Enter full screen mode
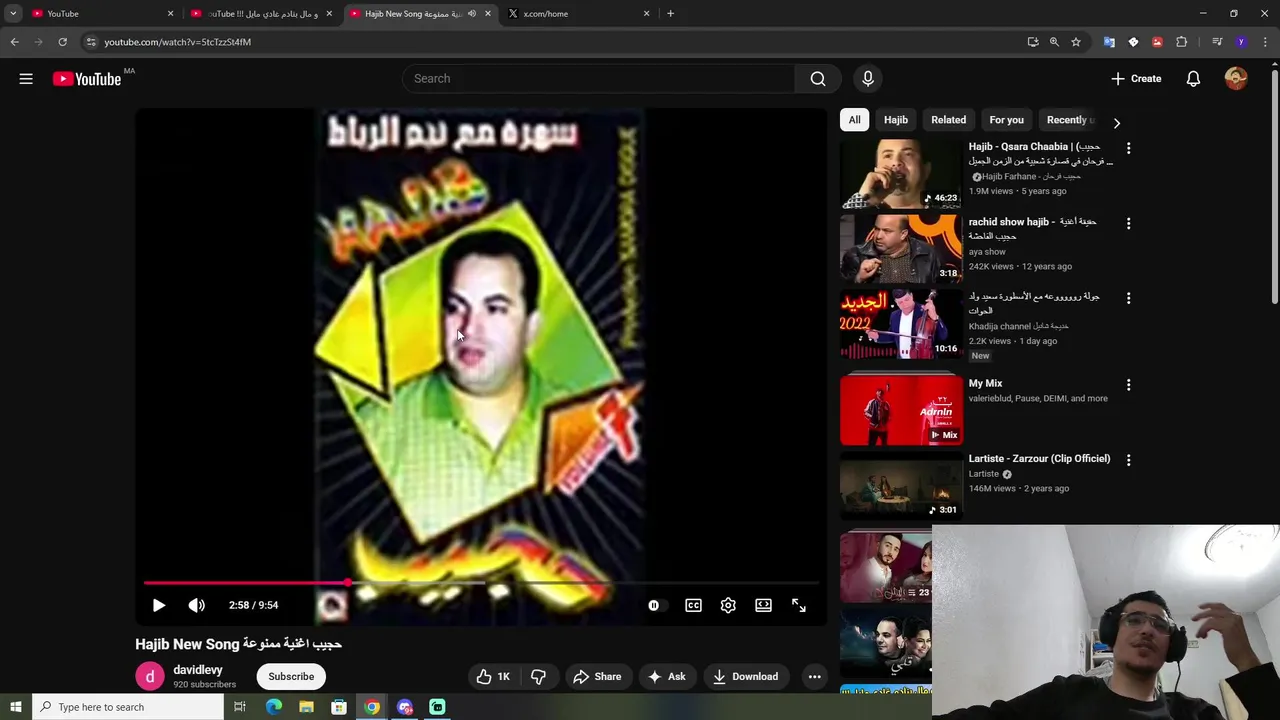Image resolution: width=1280 pixels, height=720 pixels. (x=799, y=605)
